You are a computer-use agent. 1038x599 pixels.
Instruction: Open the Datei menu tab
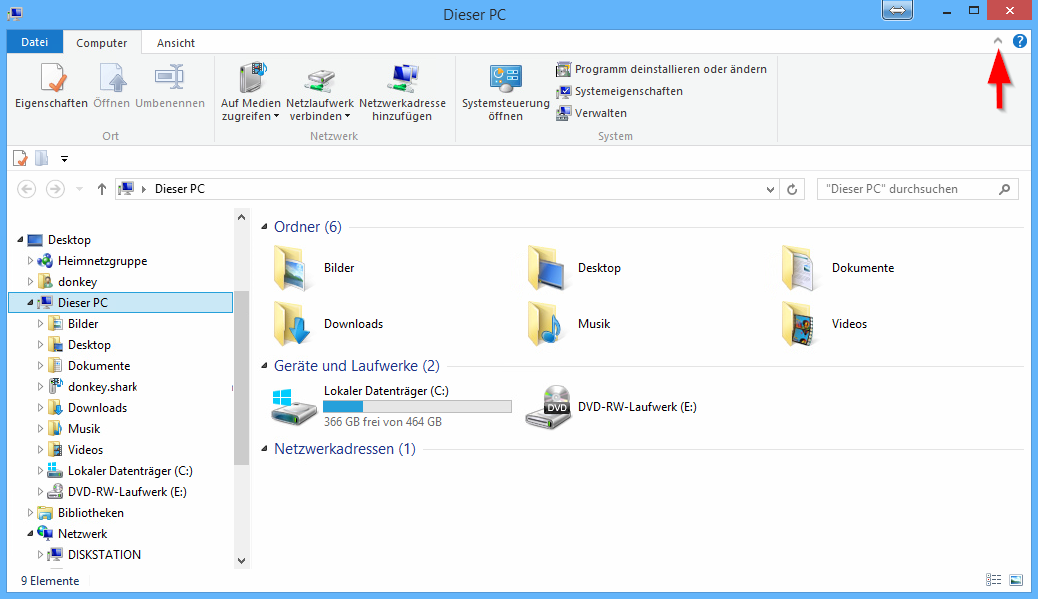34,43
